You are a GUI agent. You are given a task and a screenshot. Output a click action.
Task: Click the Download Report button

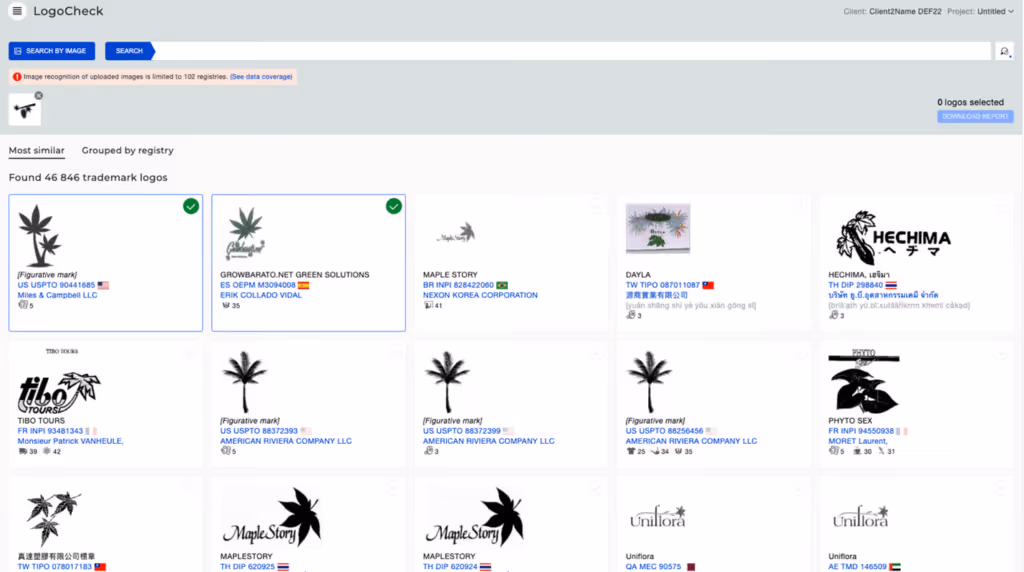tap(975, 116)
